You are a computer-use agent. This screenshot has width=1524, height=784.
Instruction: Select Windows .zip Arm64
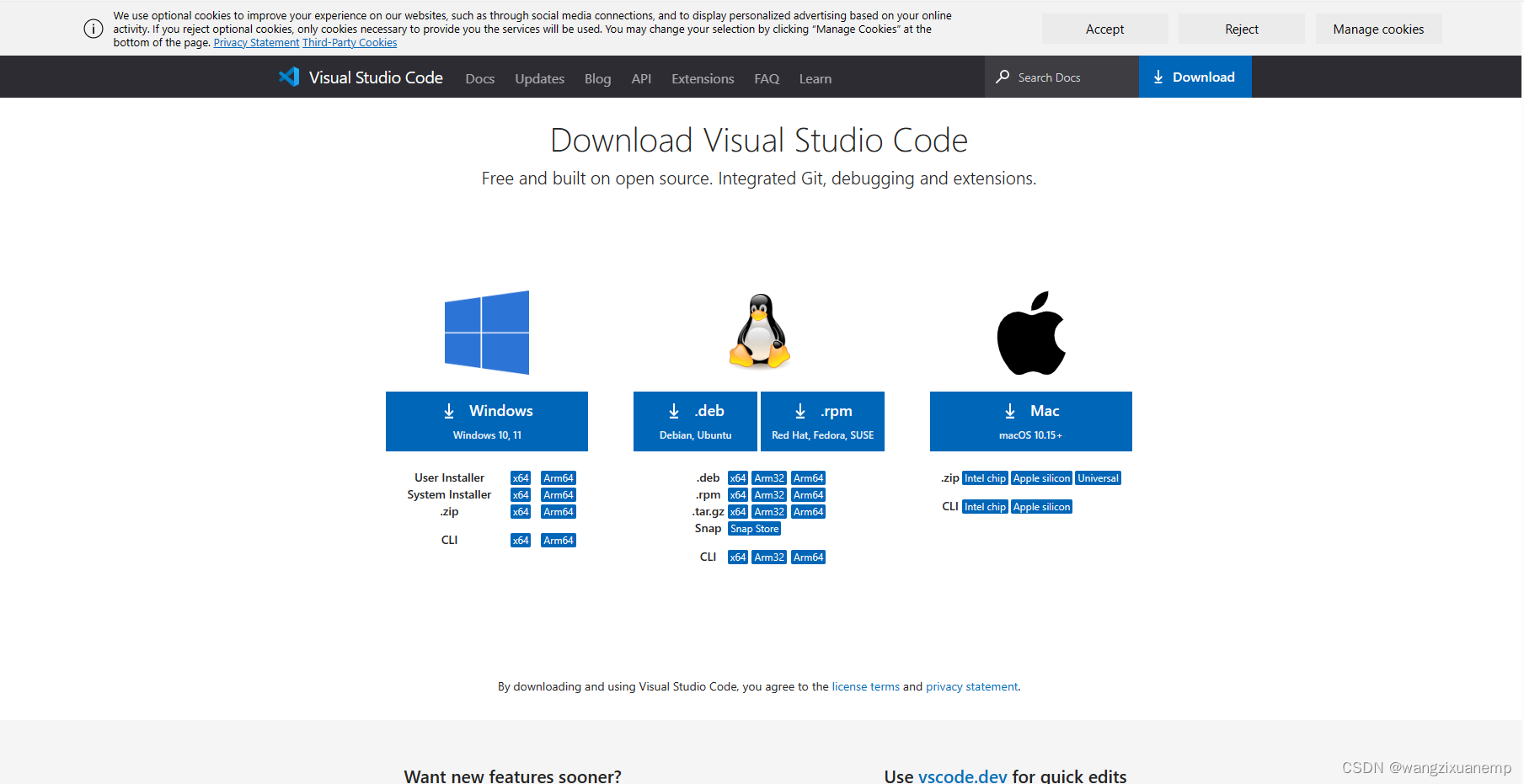(559, 512)
